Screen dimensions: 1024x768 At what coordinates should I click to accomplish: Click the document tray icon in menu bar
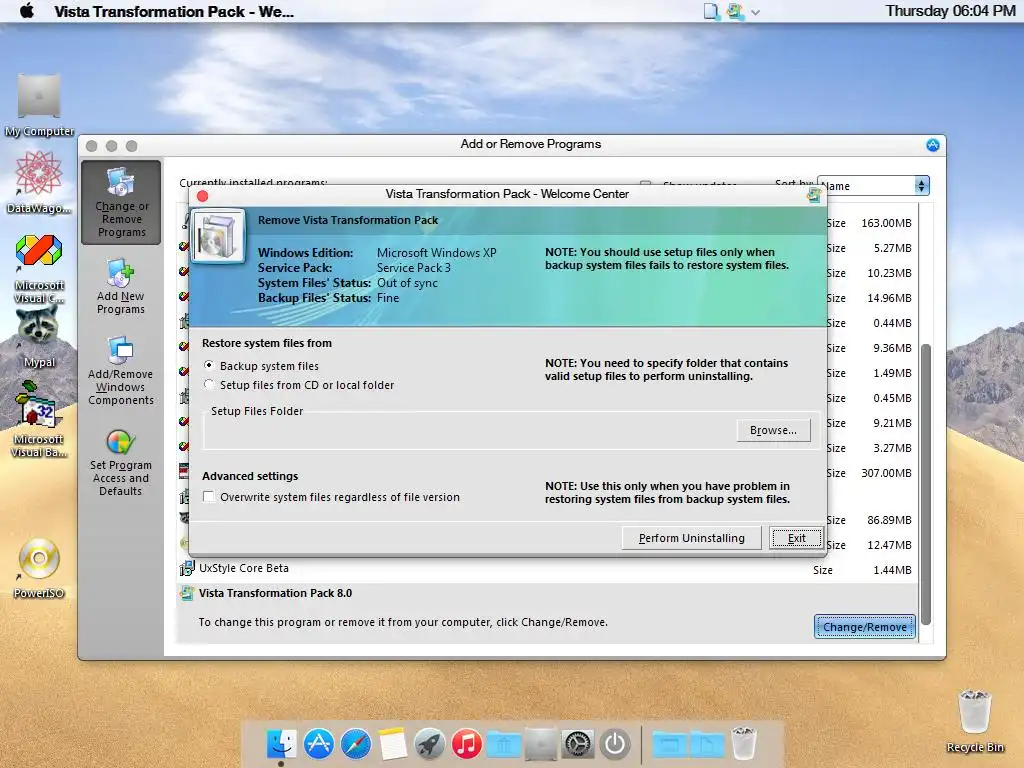[x=711, y=11]
